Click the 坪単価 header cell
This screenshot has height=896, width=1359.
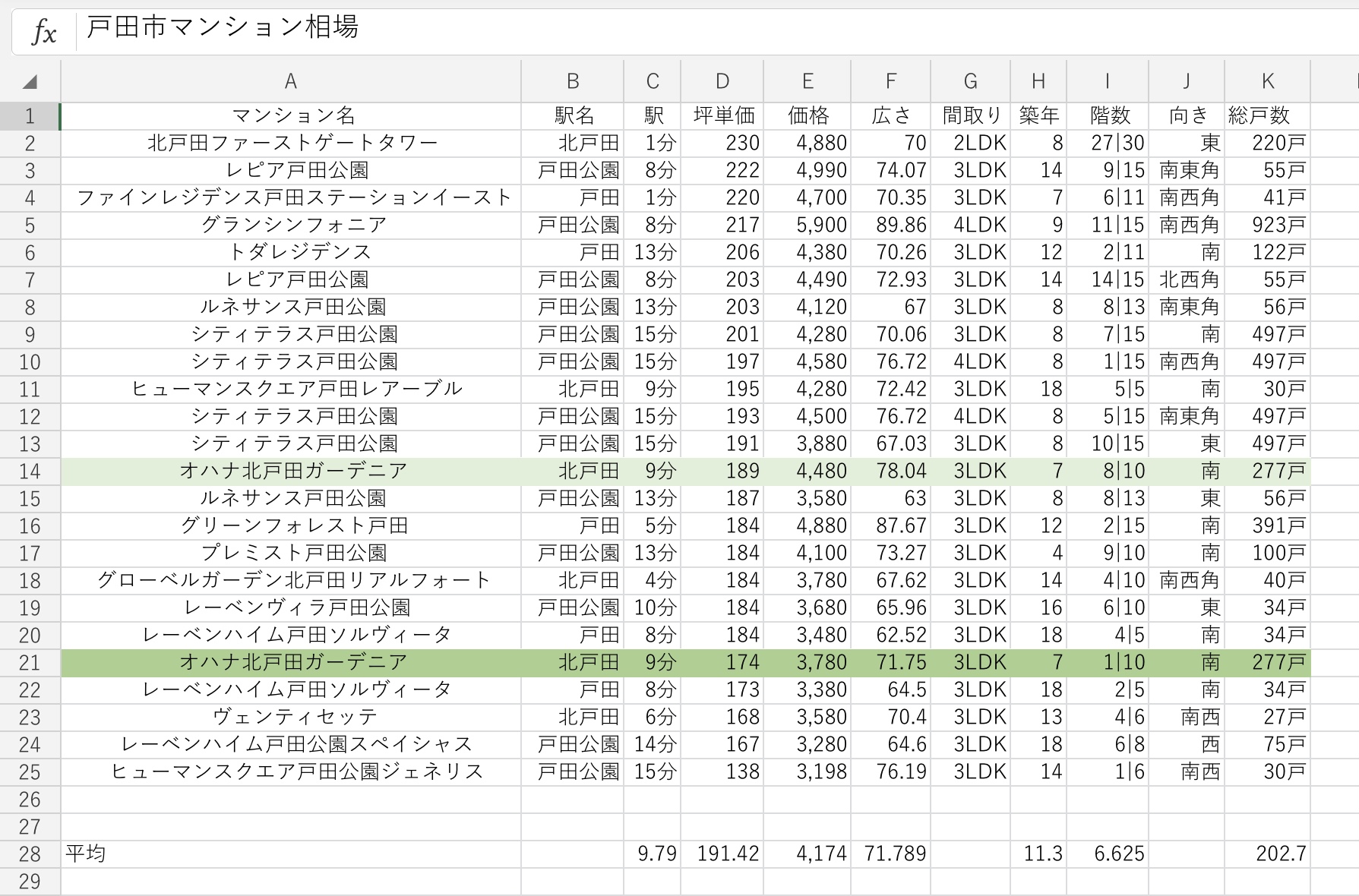(722, 116)
